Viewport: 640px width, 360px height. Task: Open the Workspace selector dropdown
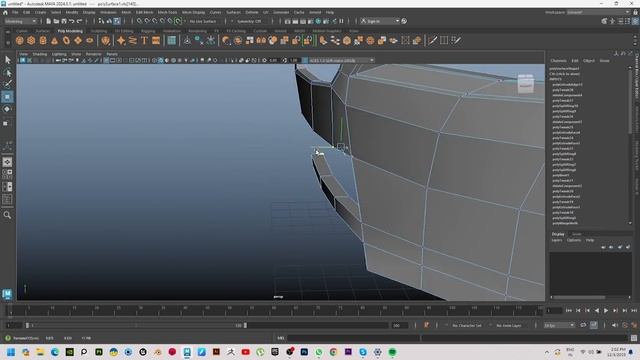(x=598, y=12)
